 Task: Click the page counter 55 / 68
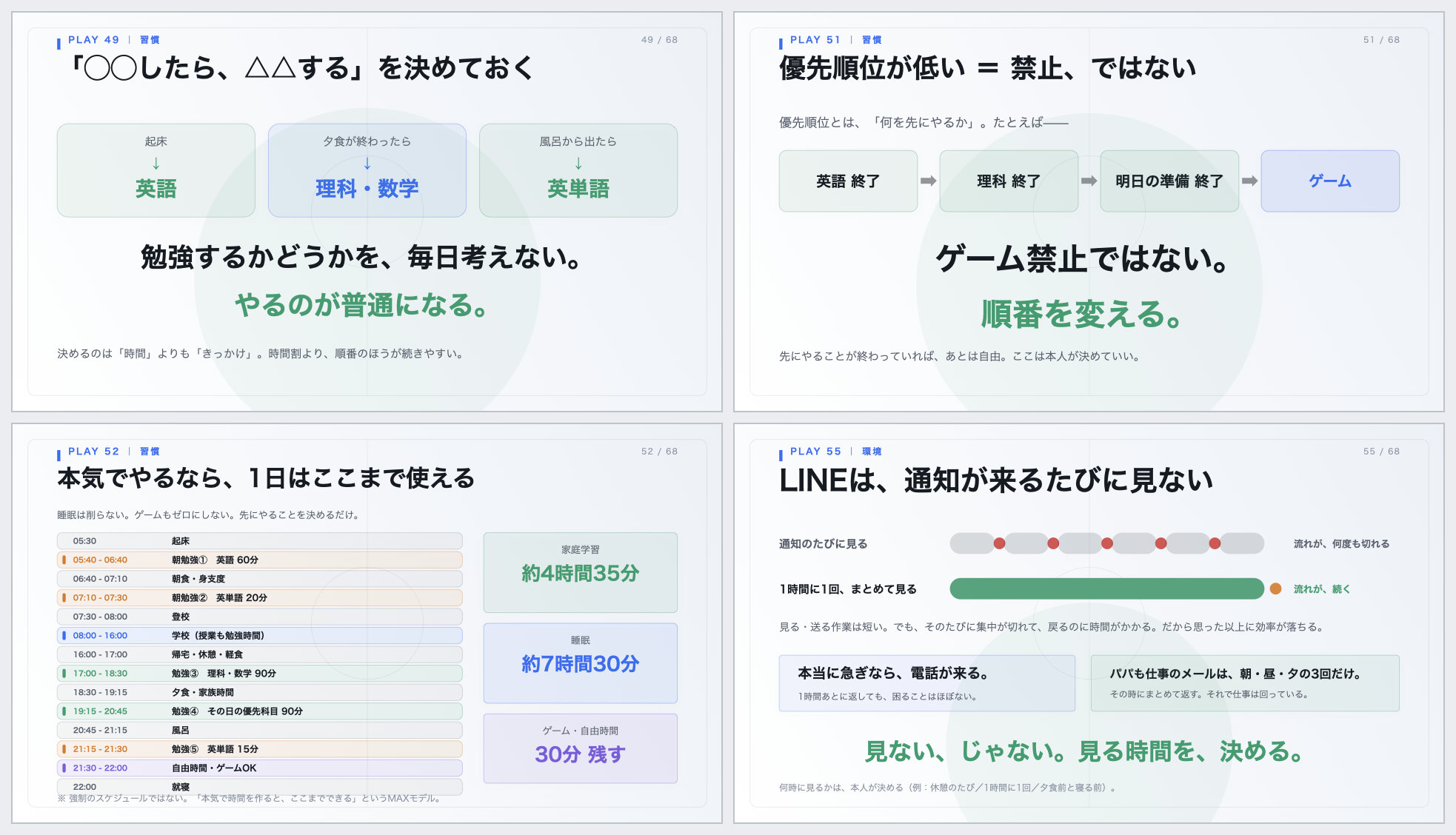pyautogui.click(x=1381, y=452)
